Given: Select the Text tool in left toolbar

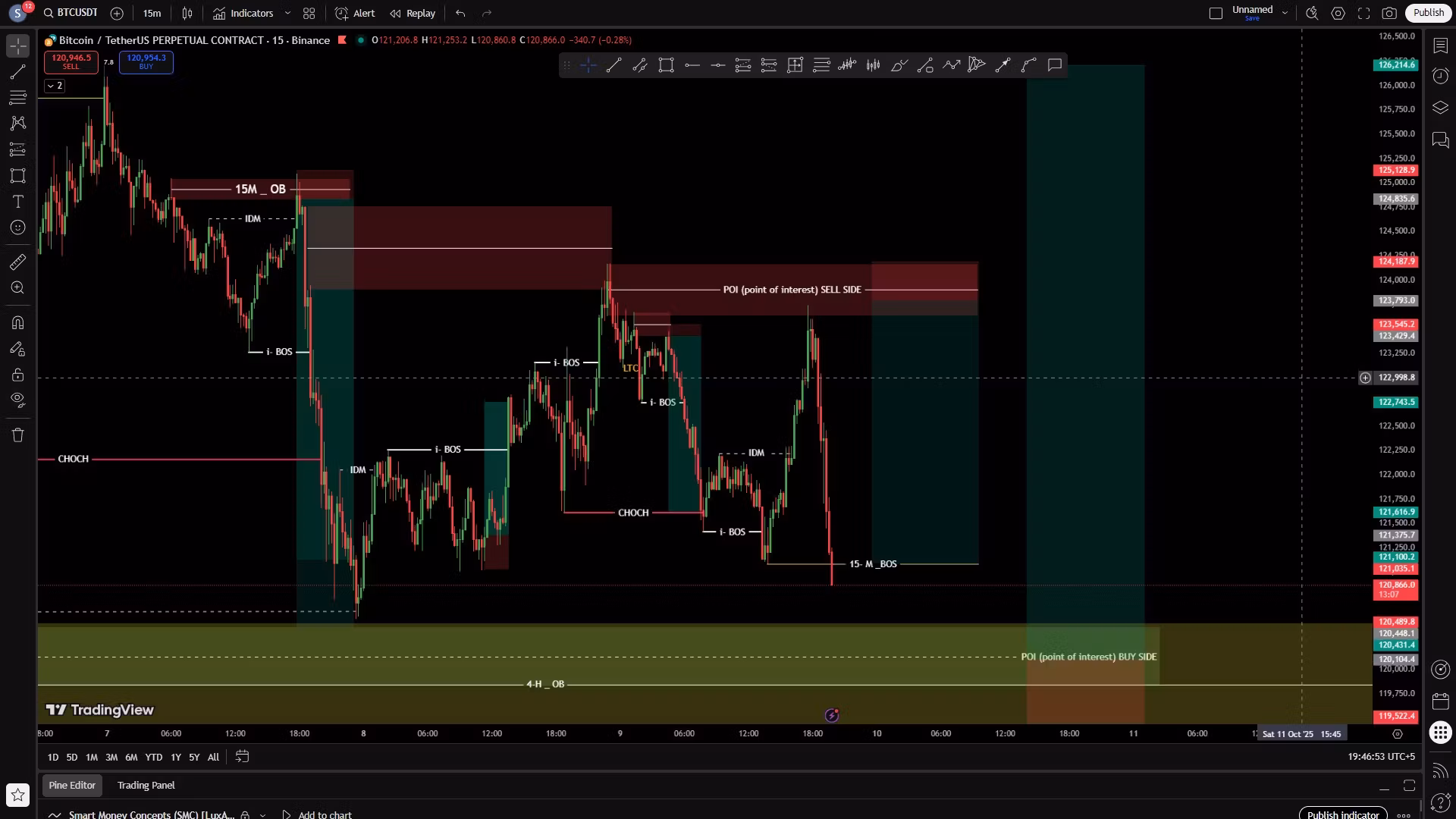Looking at the screenshot, I should (x=17, y=202).
